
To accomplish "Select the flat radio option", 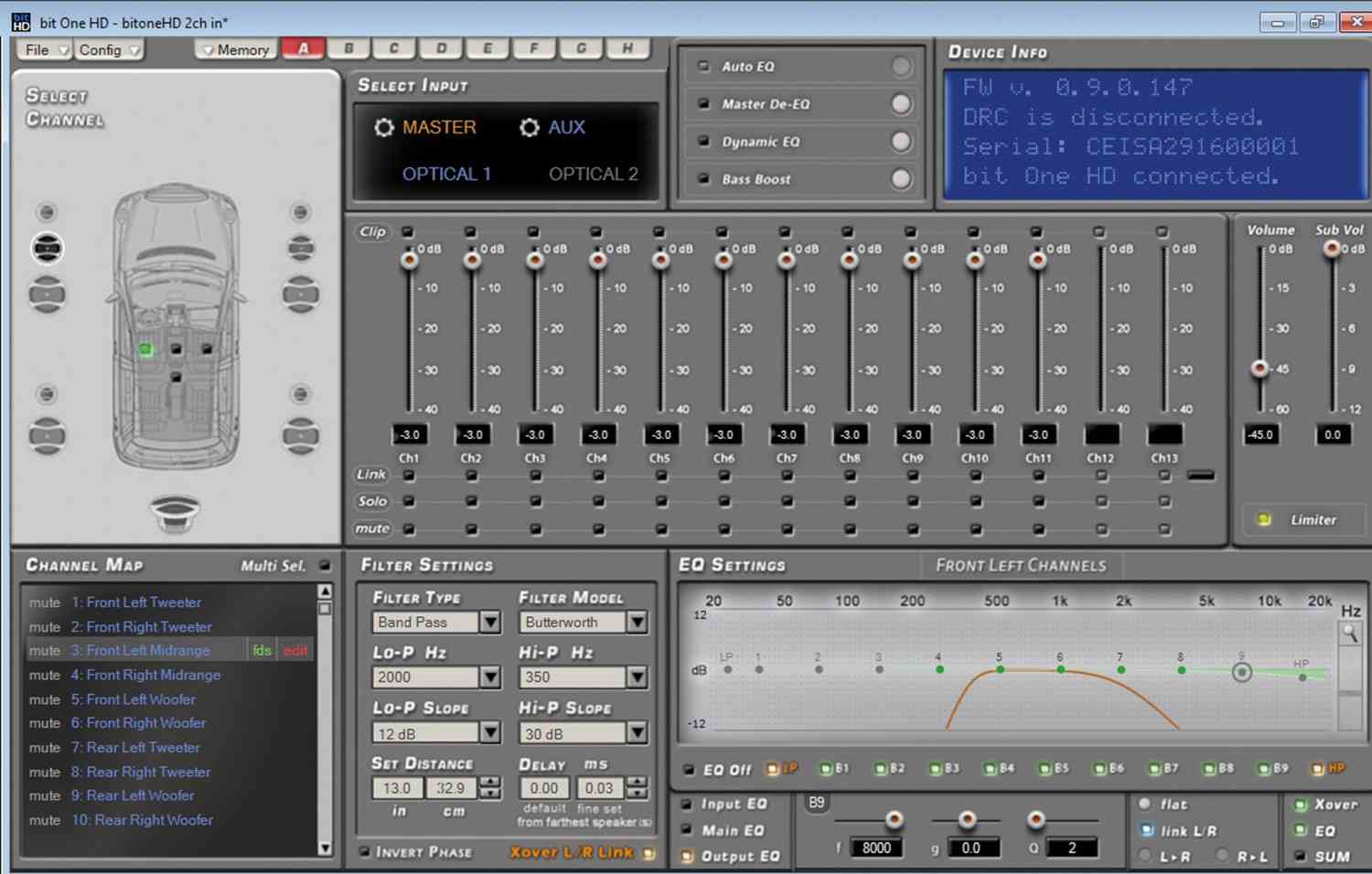I will (x=1144, y=804).
